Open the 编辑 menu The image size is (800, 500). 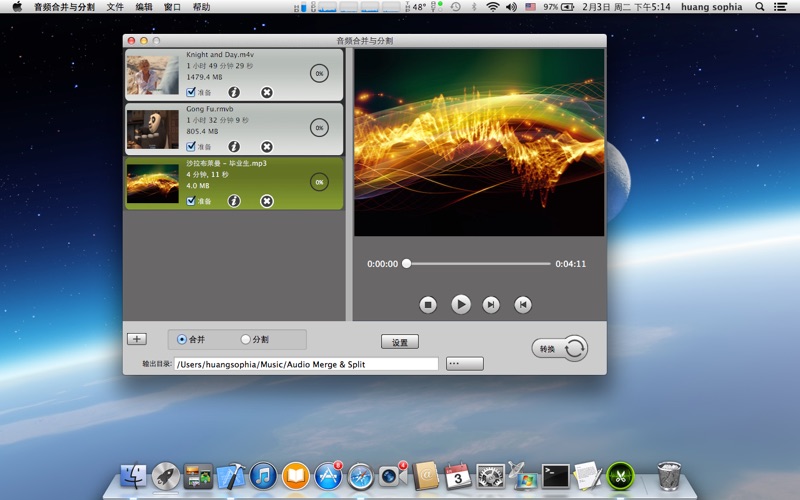144,7
